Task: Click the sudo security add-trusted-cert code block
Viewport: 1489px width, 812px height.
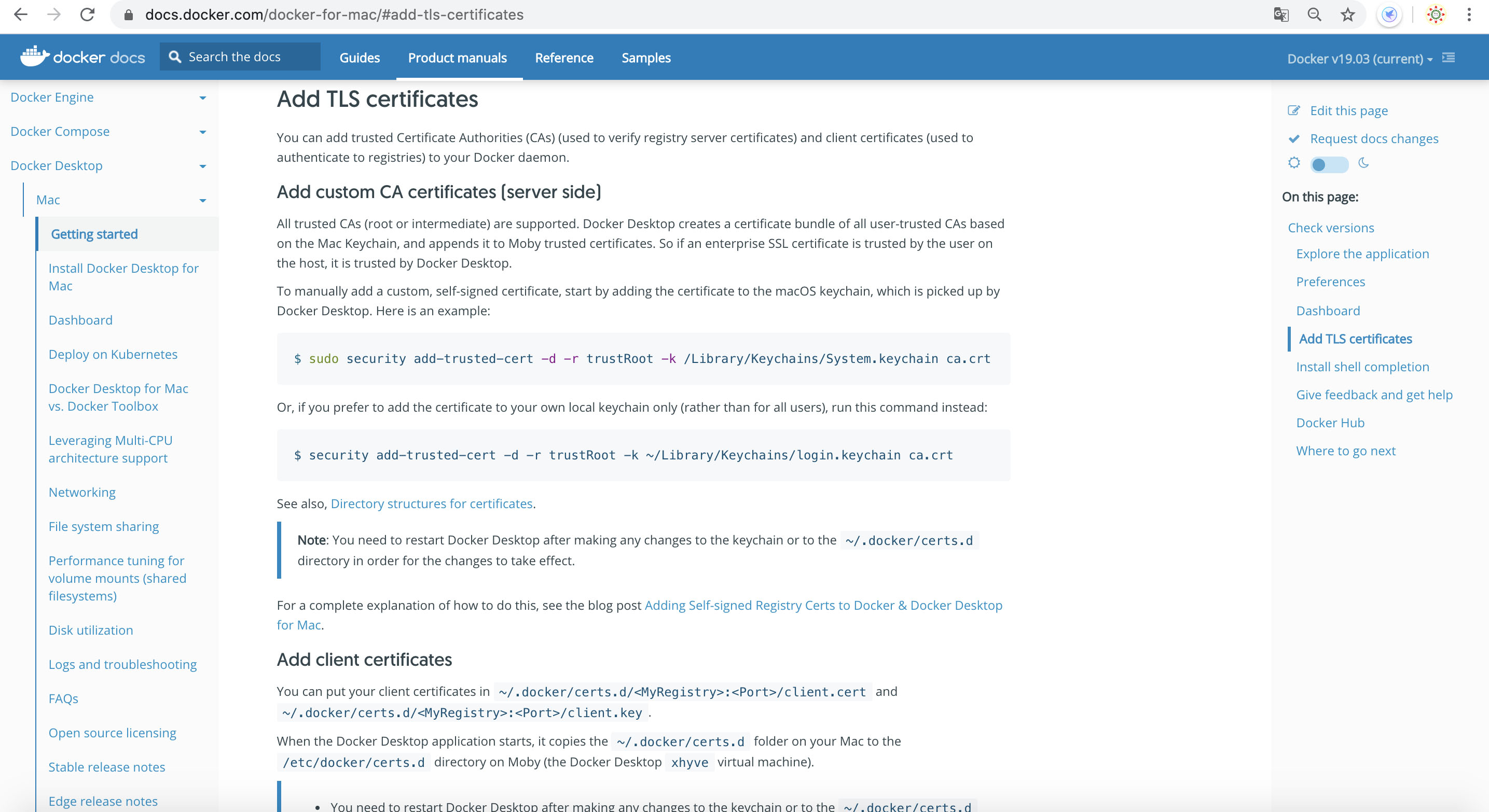Action: [643, 359]
